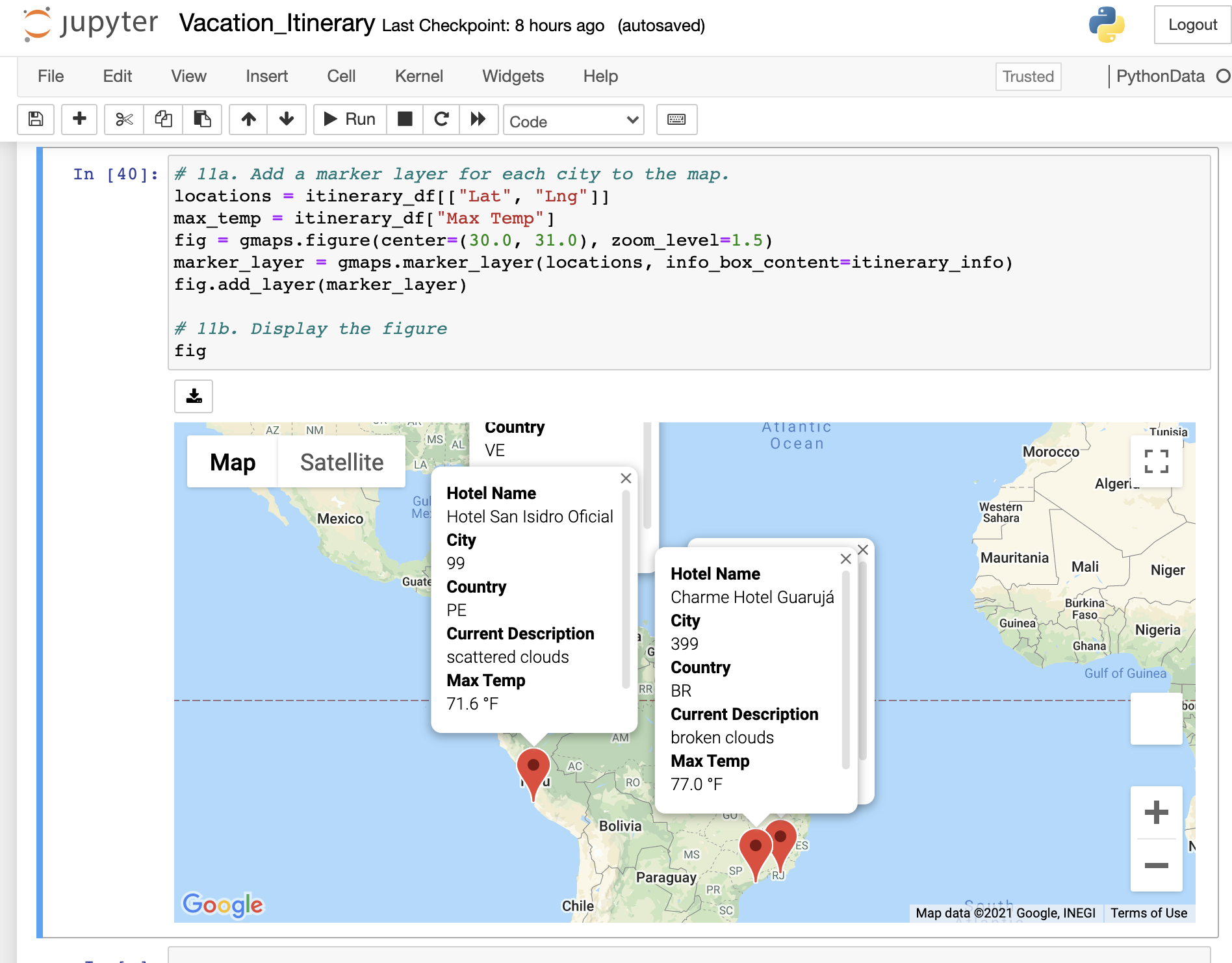Move the current cell up

[248, 120]
